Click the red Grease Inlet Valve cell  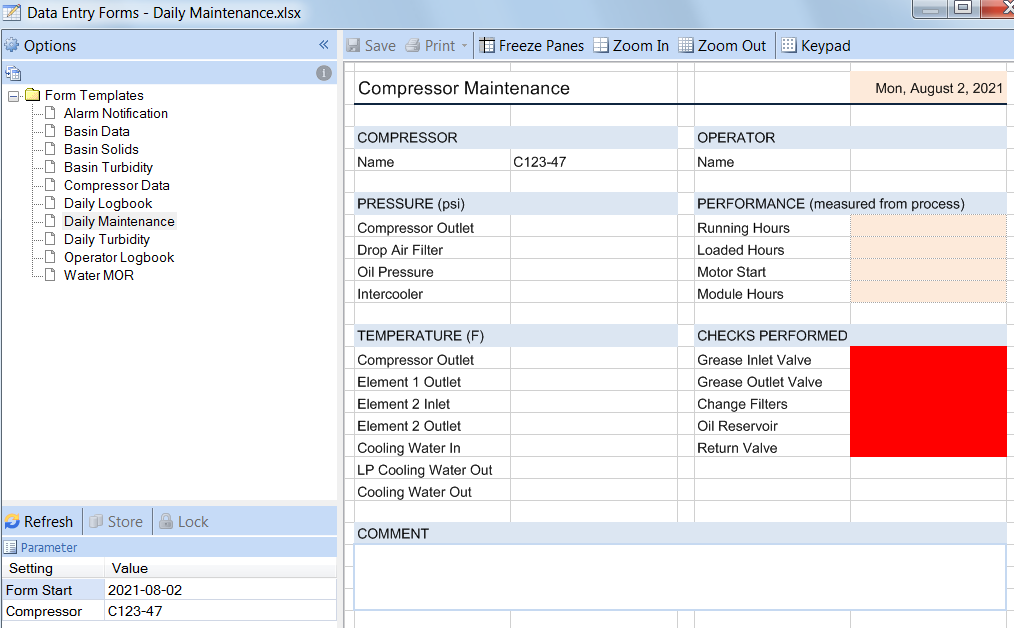pyautogui.click(x=928, y=358)
